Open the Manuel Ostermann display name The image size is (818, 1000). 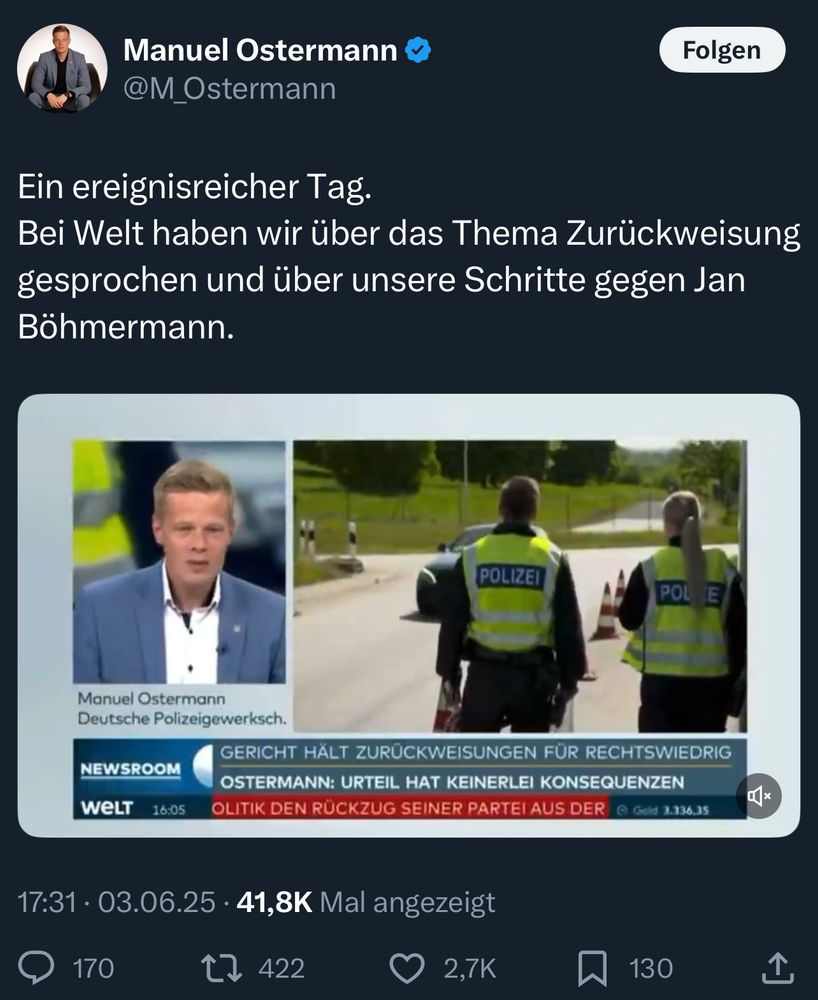pos(260,50)
